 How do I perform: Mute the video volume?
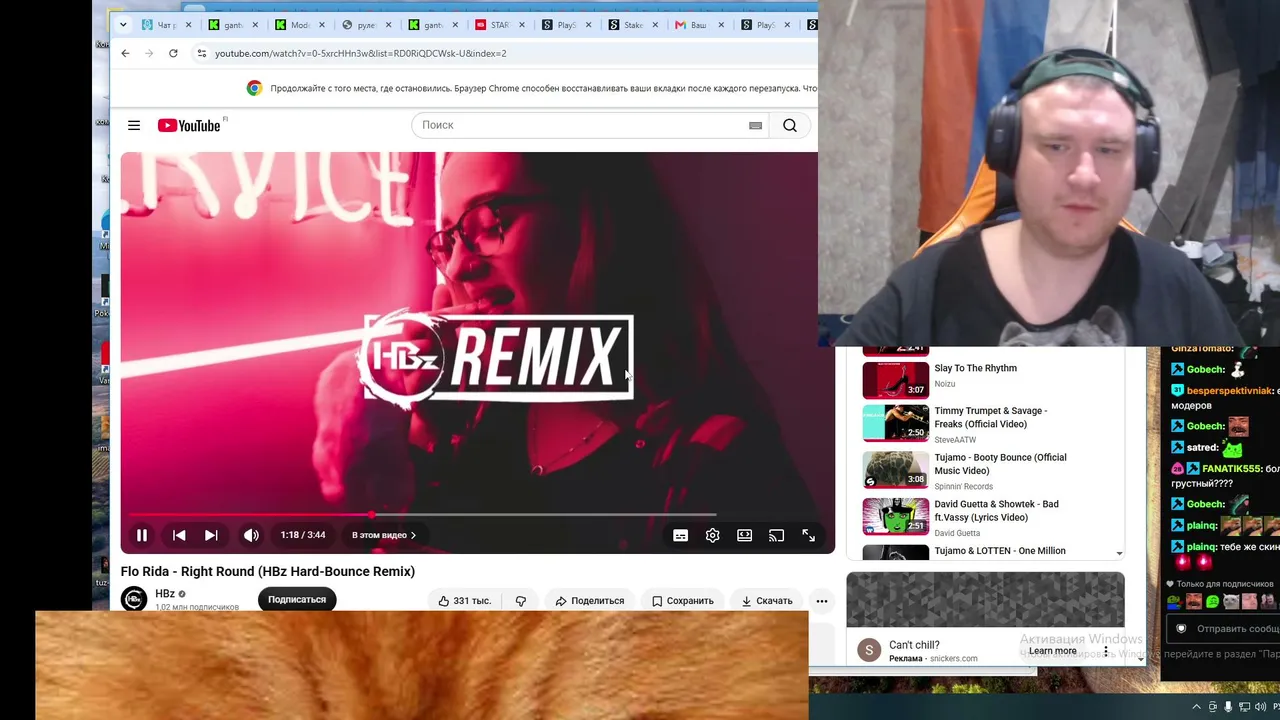251,535
